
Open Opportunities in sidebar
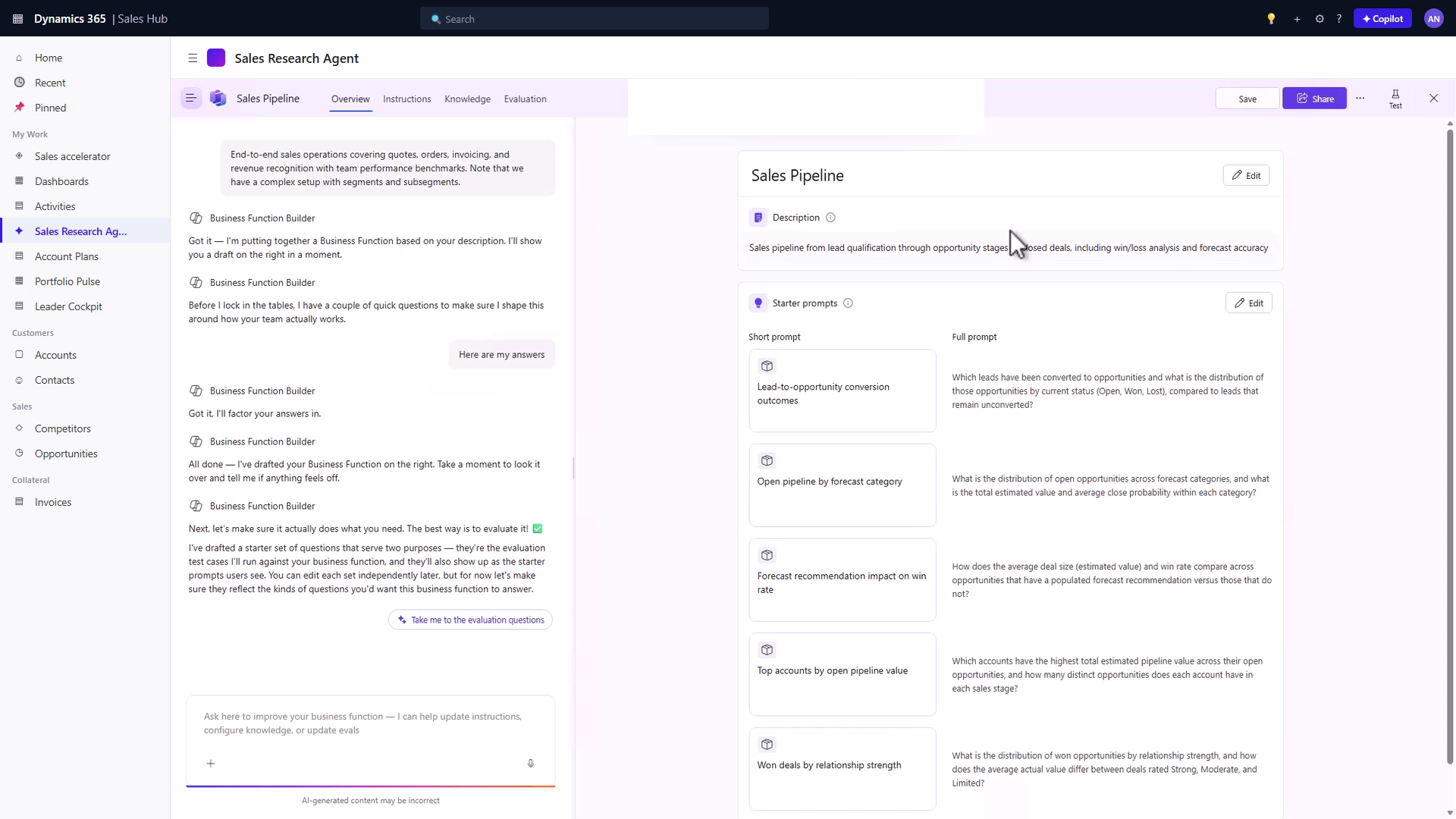click(85, 453)
